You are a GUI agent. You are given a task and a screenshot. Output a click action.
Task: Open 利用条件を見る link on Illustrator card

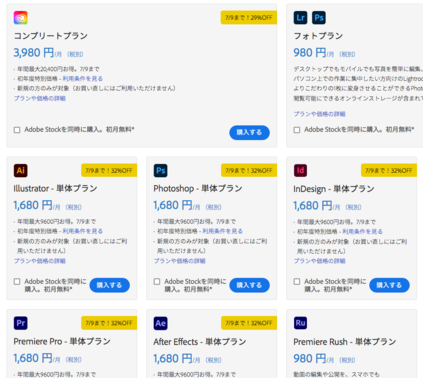click(x=83, y=231)
